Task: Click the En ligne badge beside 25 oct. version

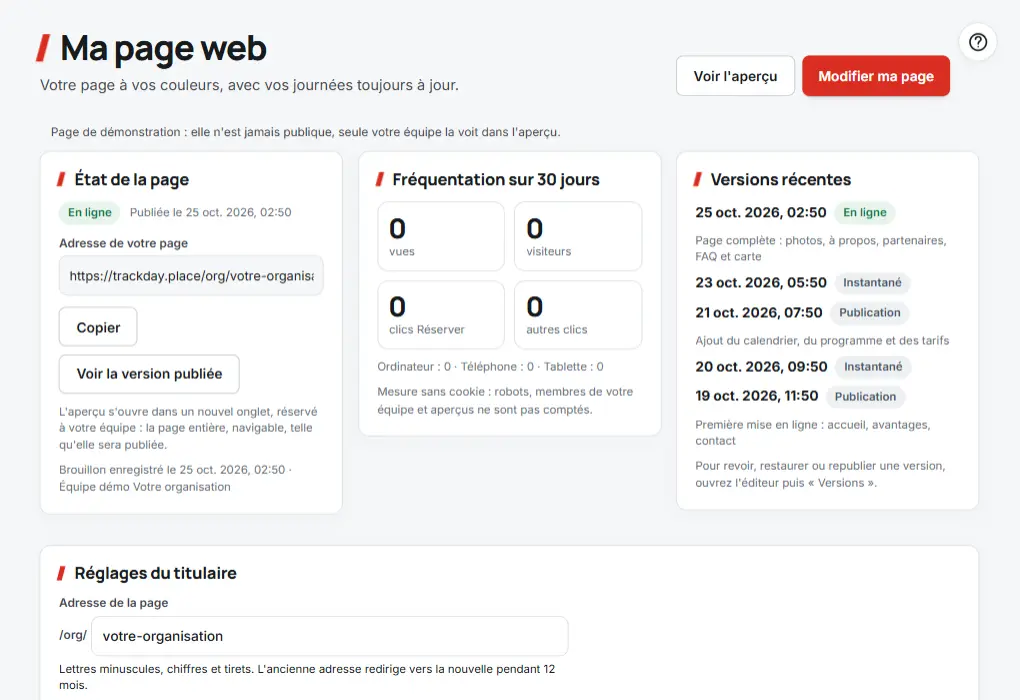Action: pyautogui.click(x=865, y=213)
